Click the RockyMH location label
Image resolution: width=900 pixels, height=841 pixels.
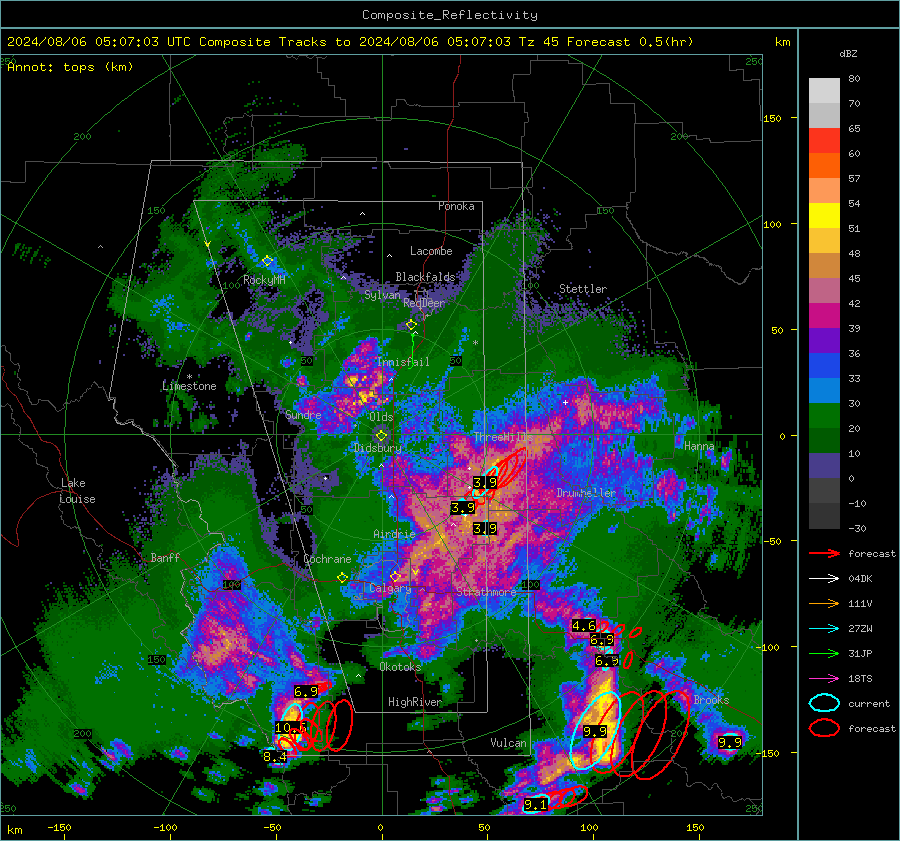point(264,280)
